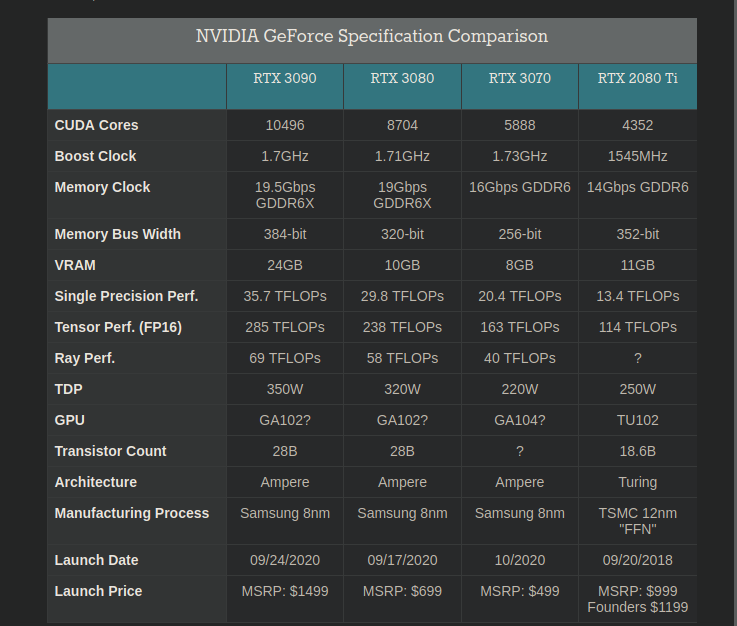Viewport: 737px width, 626px height.
Task: Click the 1545MHz boost clock cell
Action: pyautogui.click(x=638, y=156)
